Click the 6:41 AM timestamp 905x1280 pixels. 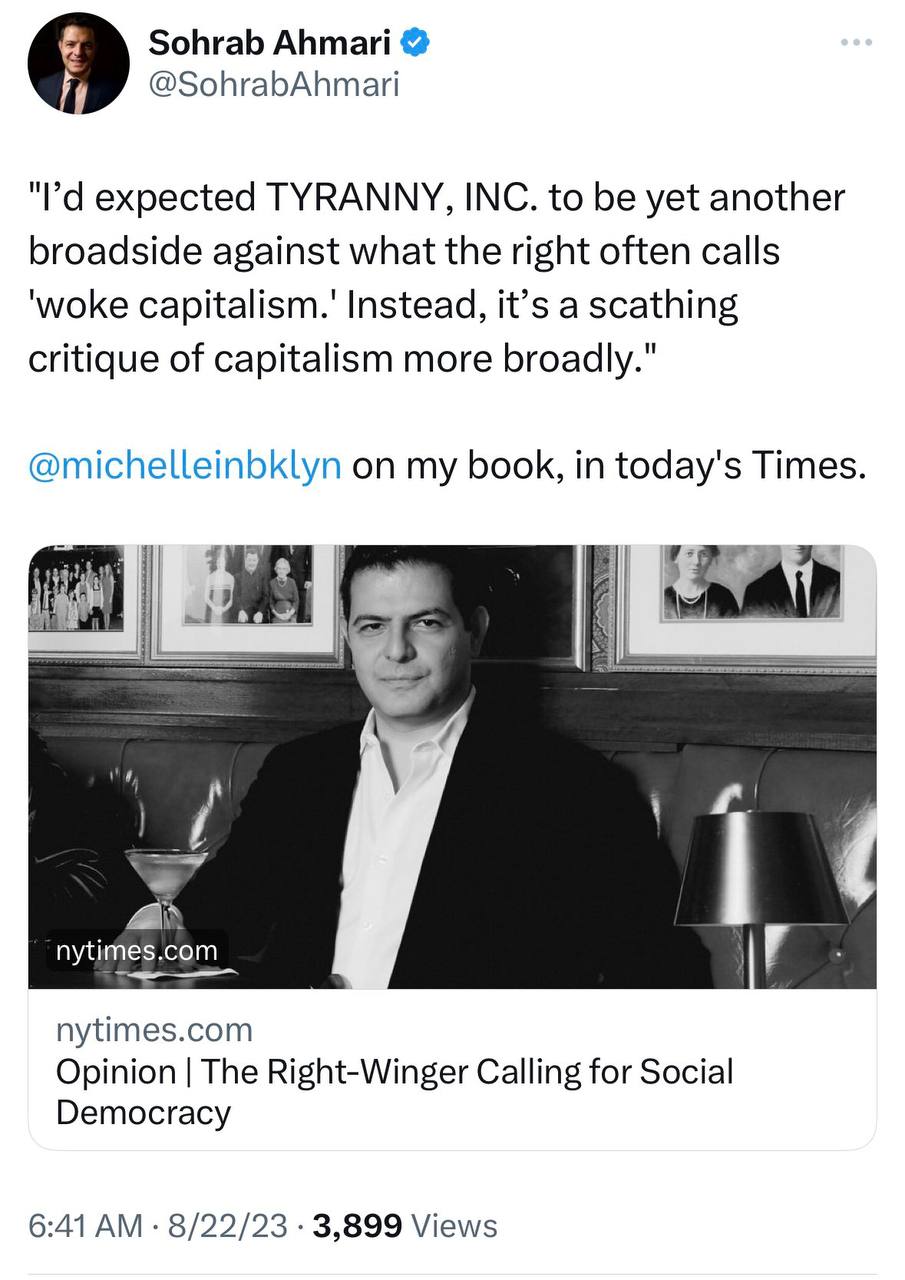pyautogui.click(x=86, y=1225)
